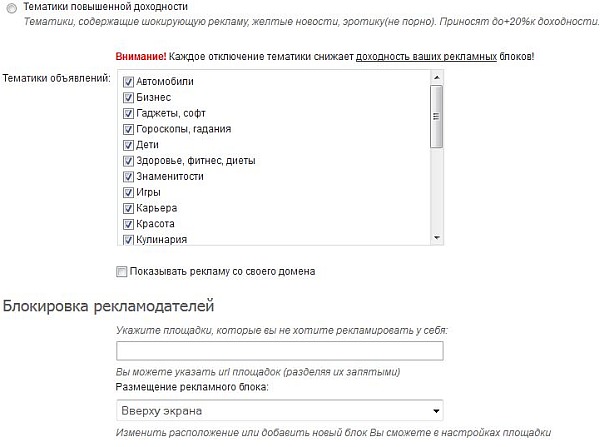600x447 pixels.
Task: Select the Тематики повышенной доходности radio button
Action: tap(11, 6)
